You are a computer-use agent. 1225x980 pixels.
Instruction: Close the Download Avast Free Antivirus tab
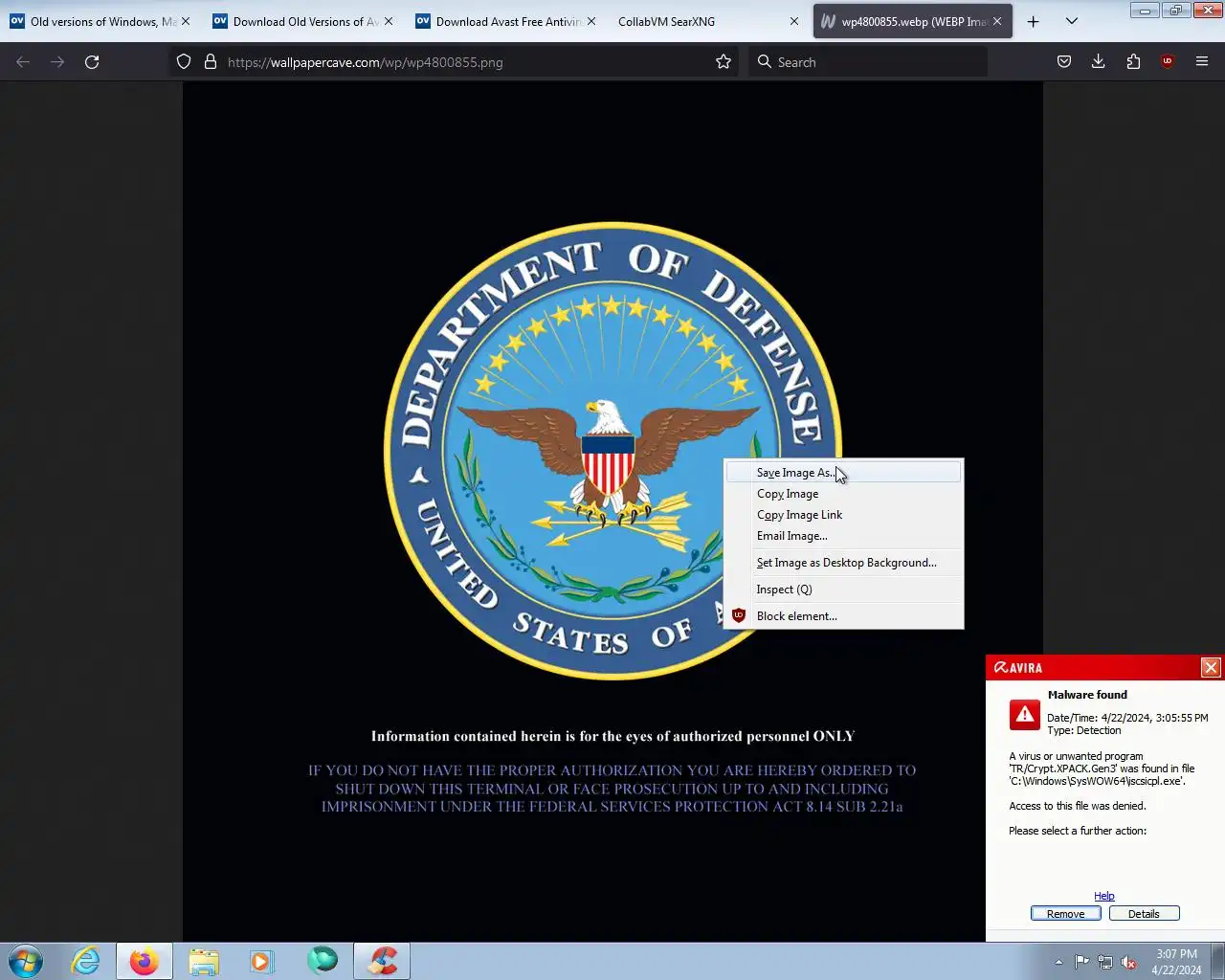pos(591,21)
